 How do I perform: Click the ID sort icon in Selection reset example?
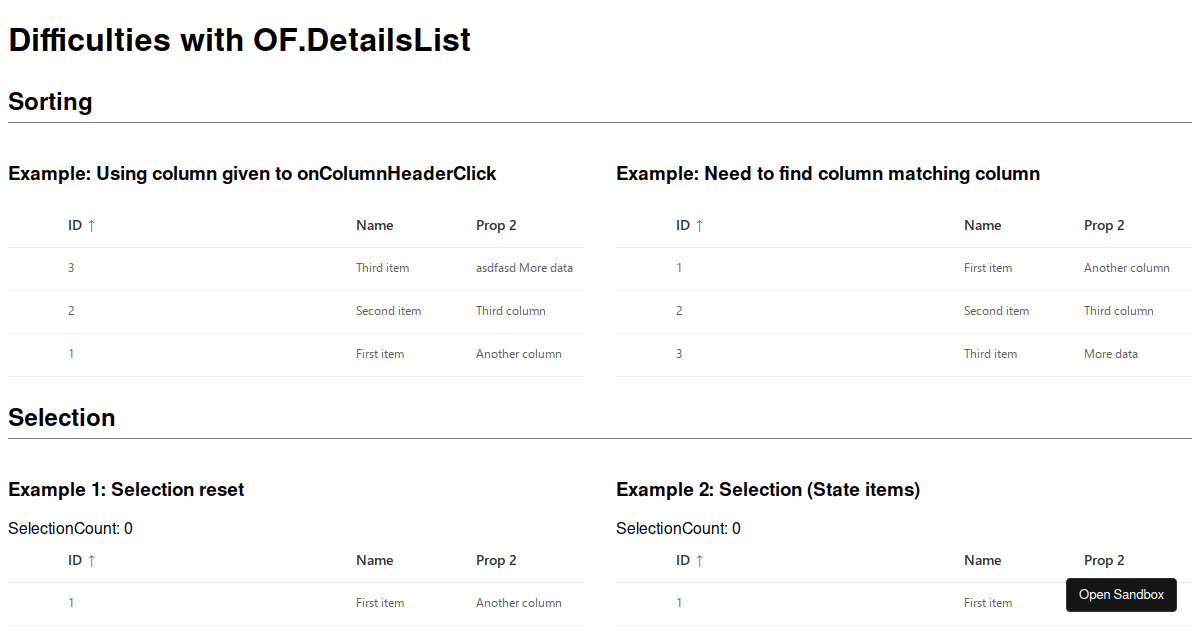pos(92,560)
